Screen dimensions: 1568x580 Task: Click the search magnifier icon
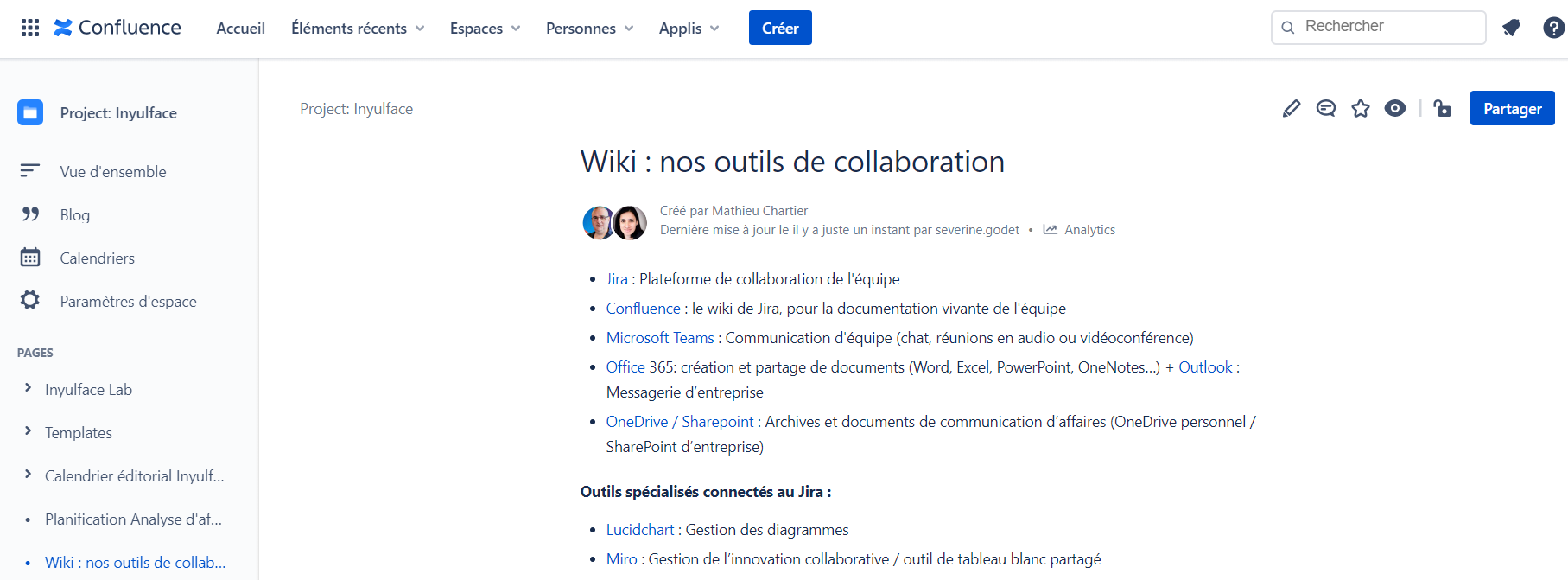1288,28
